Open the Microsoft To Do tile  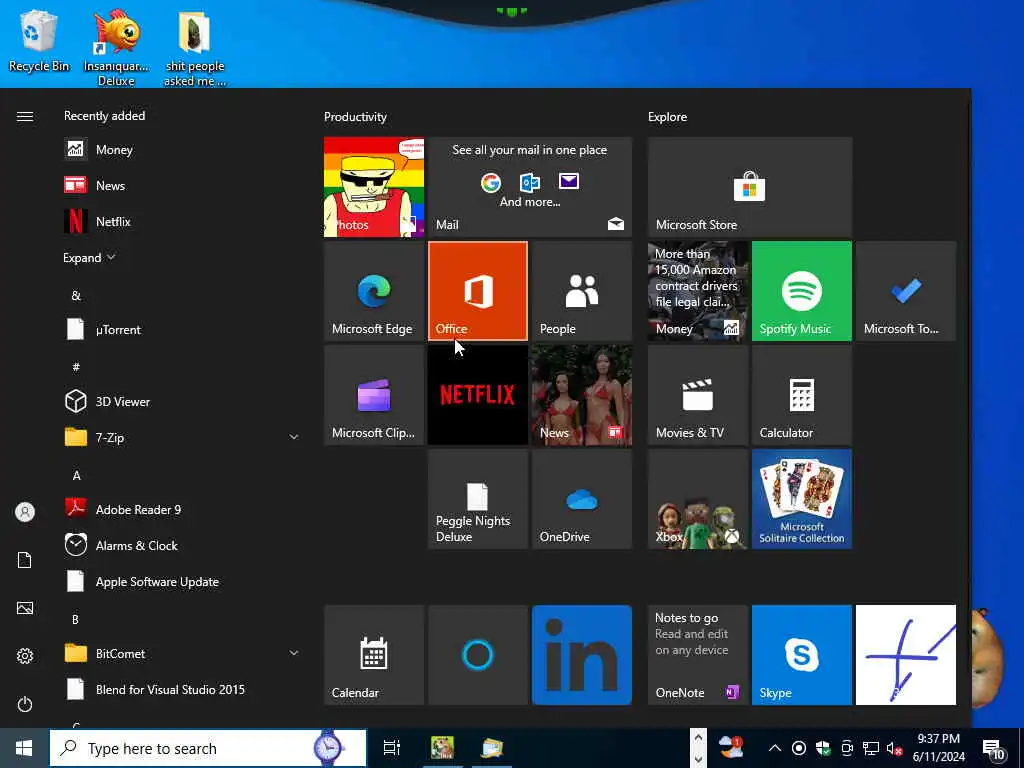(906, 291)
